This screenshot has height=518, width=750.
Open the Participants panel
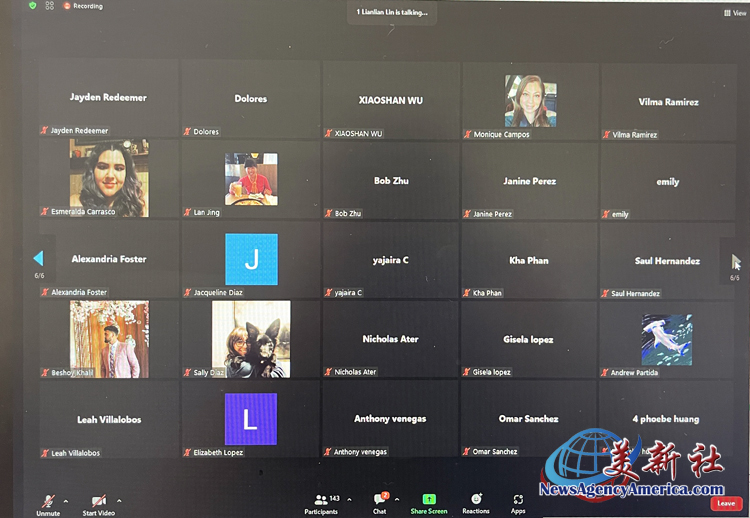tap(321, 504)
